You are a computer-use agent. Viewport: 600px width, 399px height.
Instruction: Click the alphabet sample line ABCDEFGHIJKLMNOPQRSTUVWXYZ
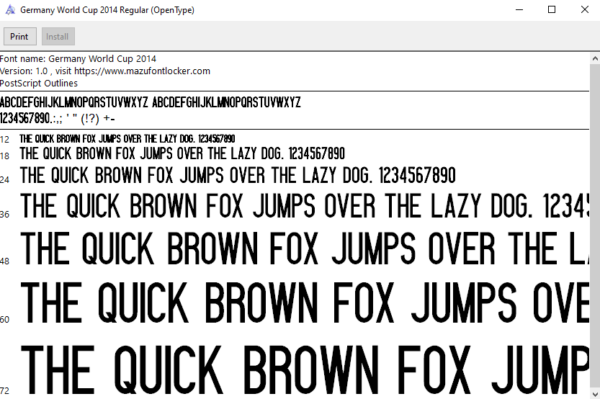click(150, 103)
